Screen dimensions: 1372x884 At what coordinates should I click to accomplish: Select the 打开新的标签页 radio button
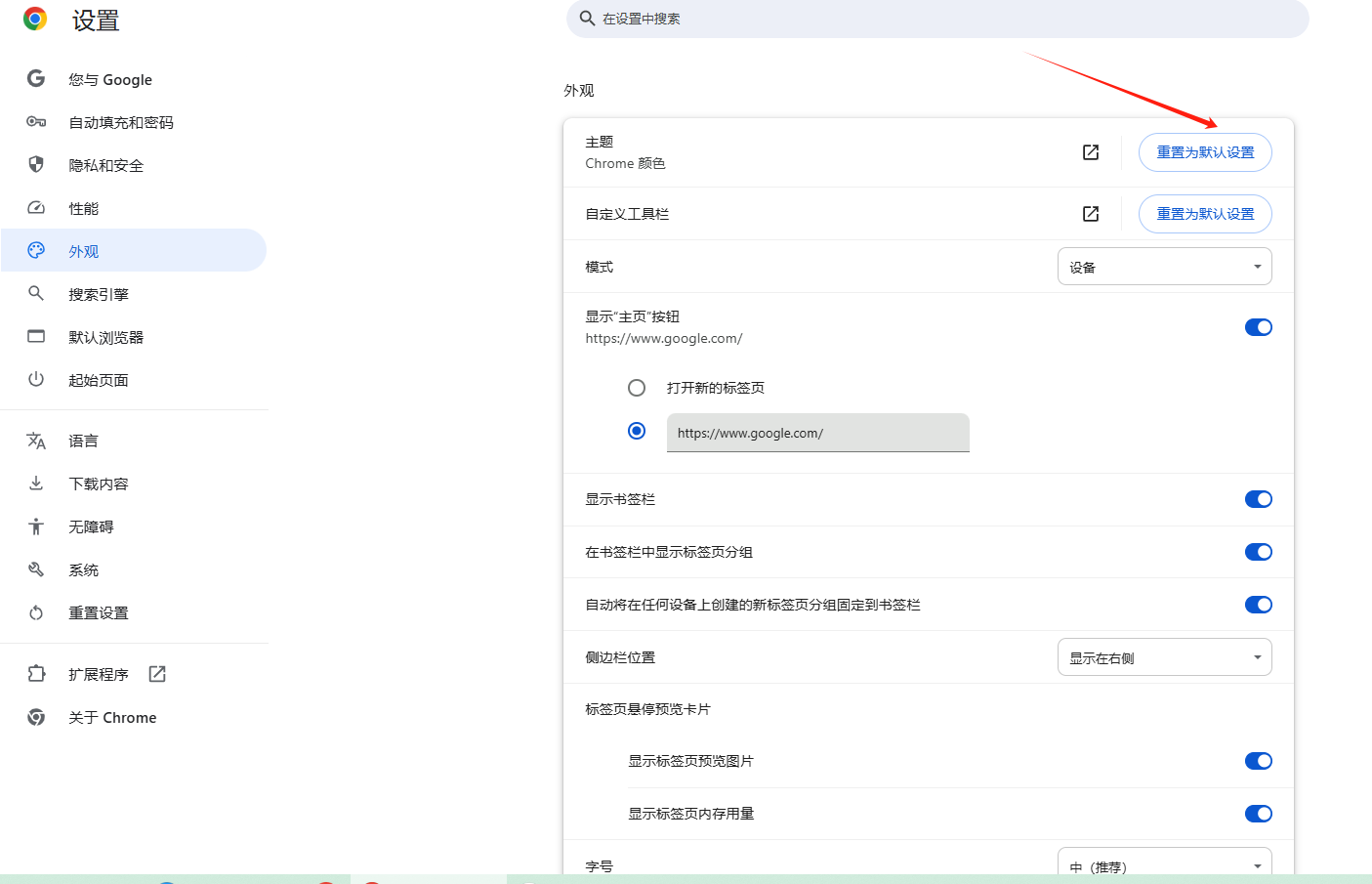point(637,388)
